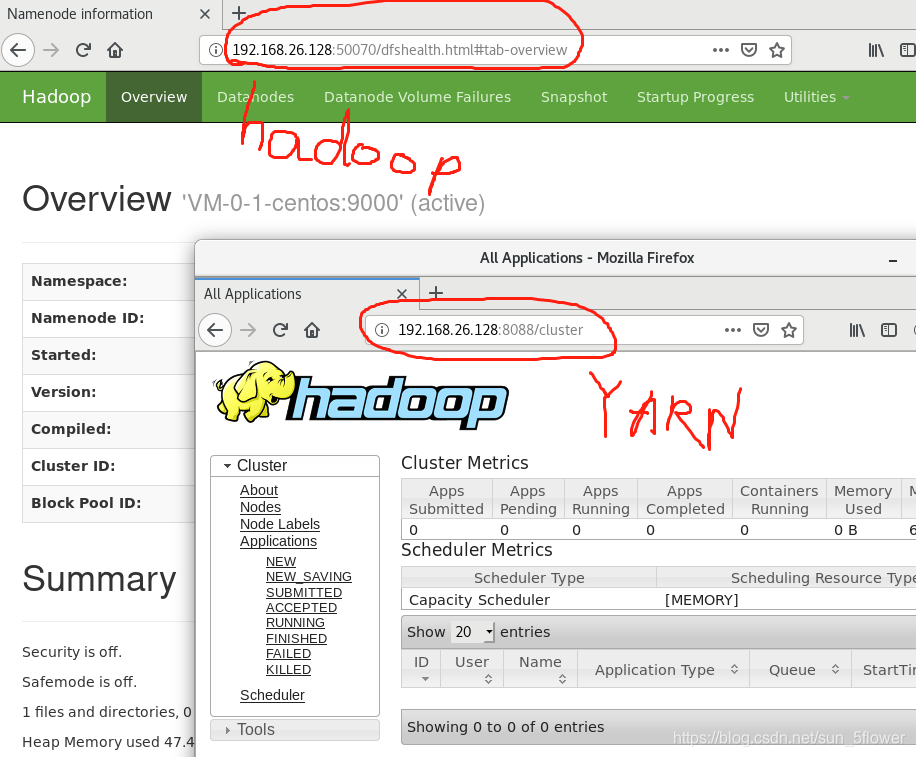Sort applications table by User column

[x=472, y=669]
